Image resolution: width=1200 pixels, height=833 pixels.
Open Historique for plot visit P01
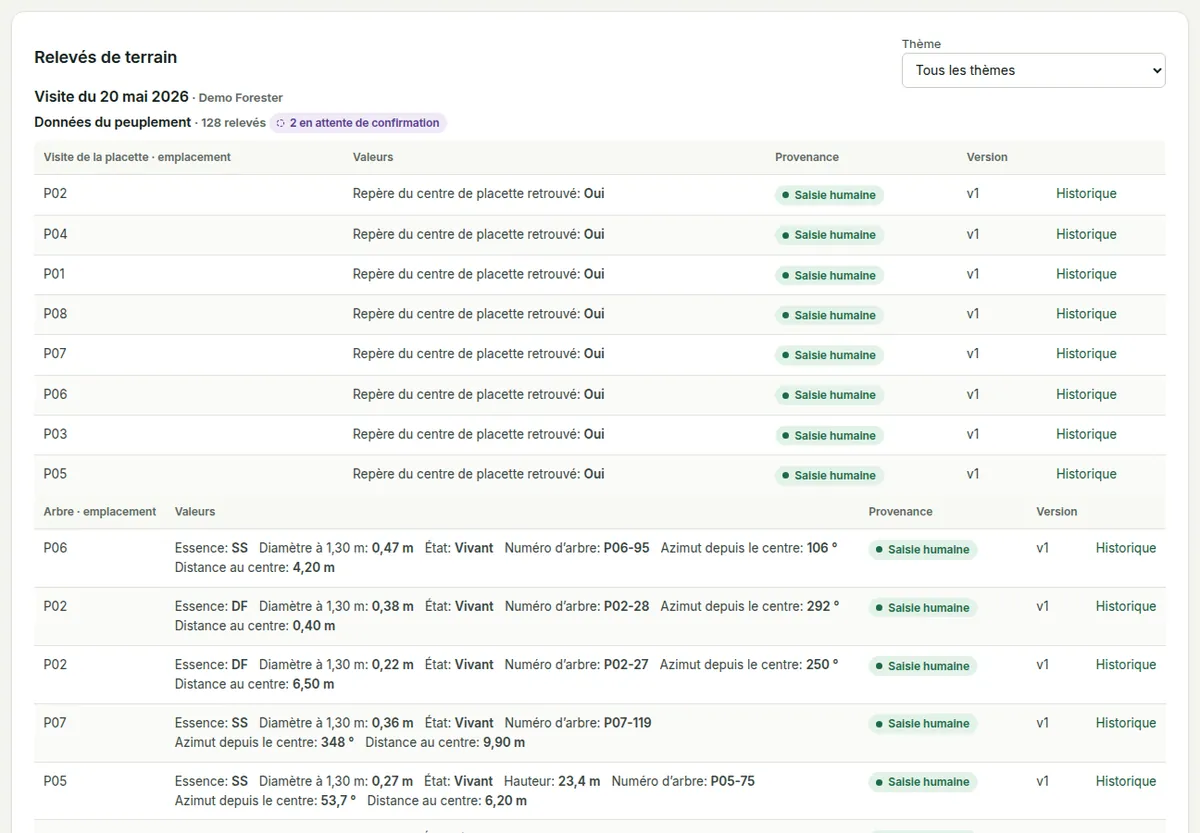coord(1086,274)
